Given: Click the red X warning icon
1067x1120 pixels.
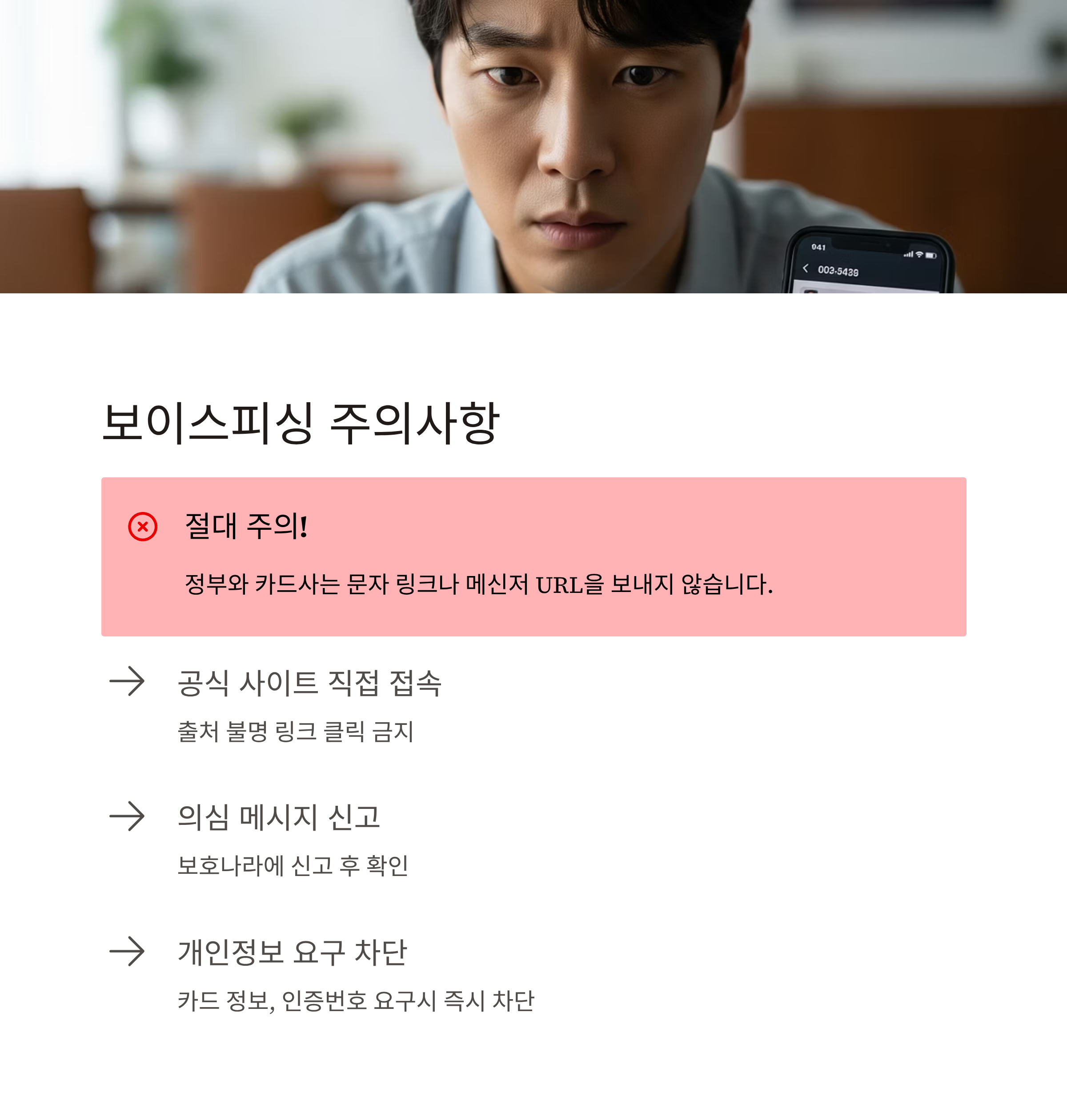Looking at the screenshot, I should coord(143,527).
